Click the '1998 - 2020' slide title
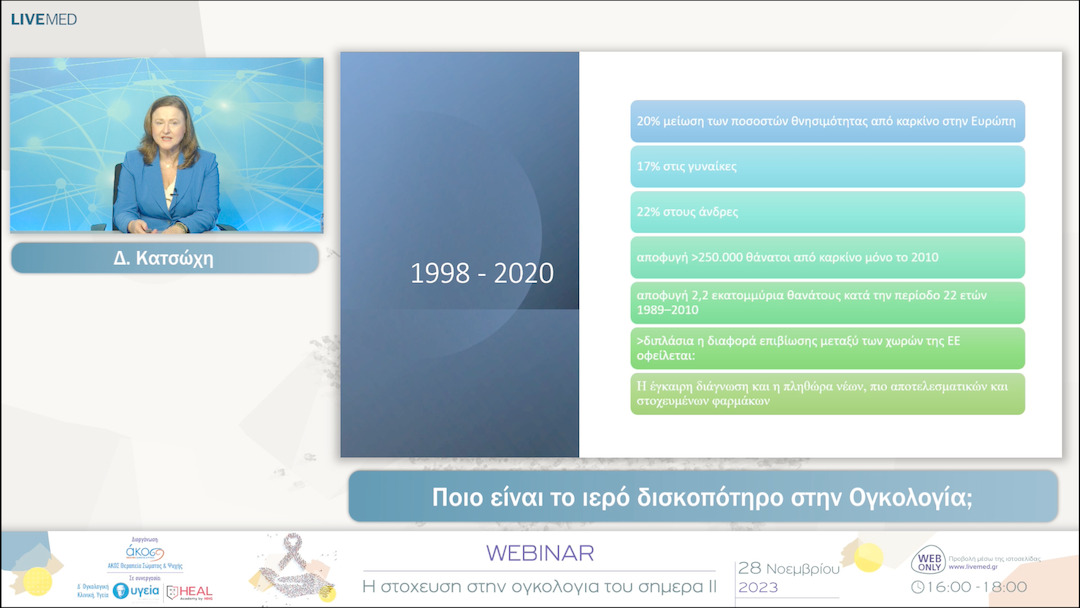 482,273
